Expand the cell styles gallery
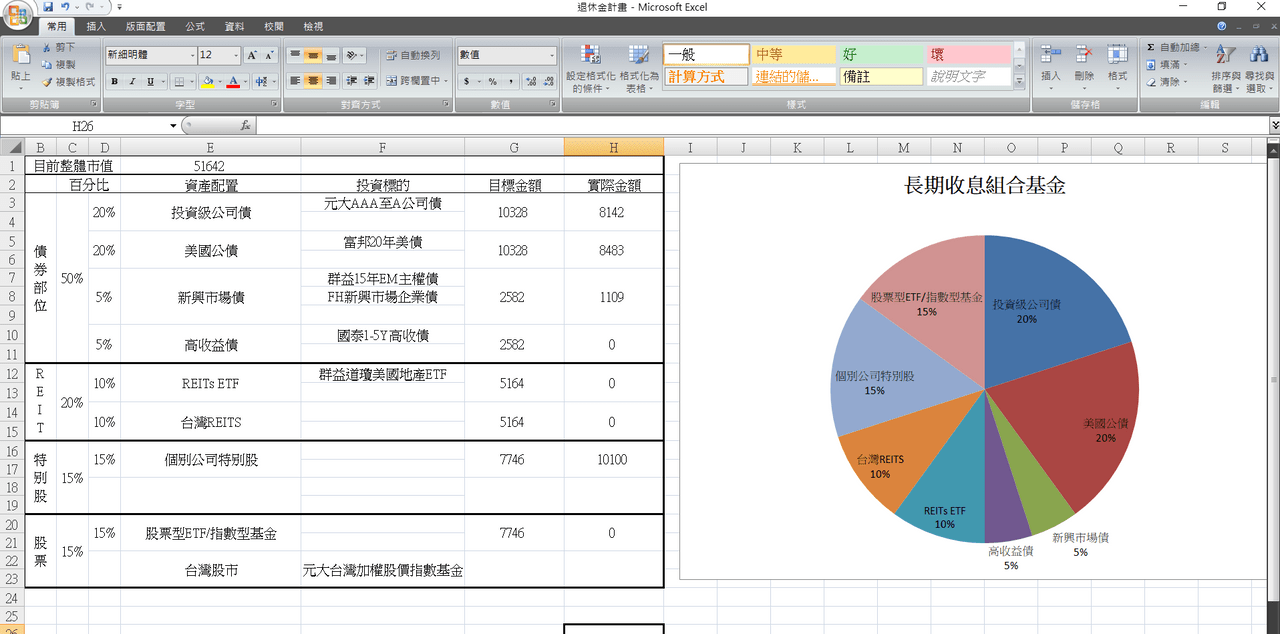The height and width of the screenshot is (634, 1280). click(1020, 81)
